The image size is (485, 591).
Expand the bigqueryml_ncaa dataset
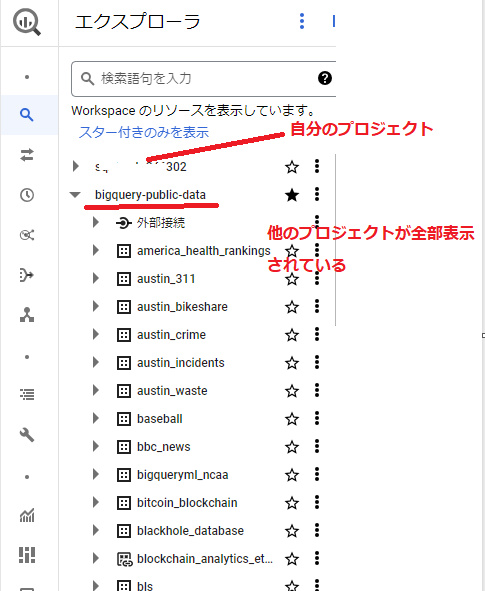[x=96, y=474]
